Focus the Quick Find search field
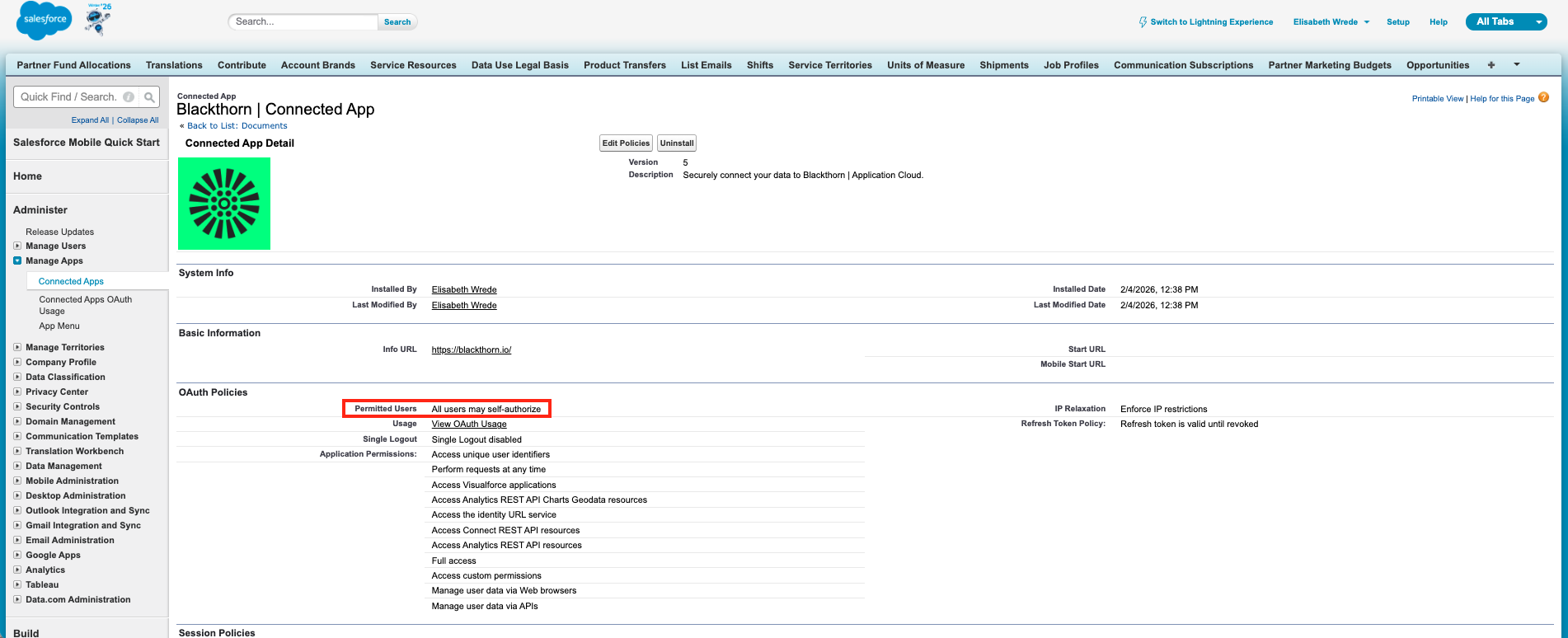 click(x=77, y=97)
